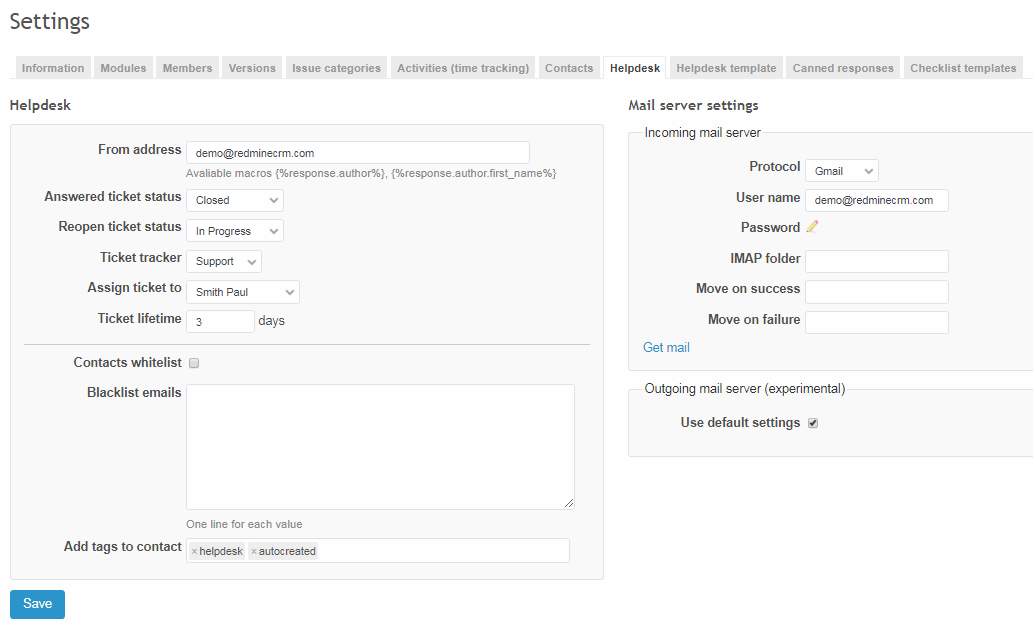This screenshot has height=626, width=1033.
Task: Open the Checklist templates tab
Action: pos(963,67)
